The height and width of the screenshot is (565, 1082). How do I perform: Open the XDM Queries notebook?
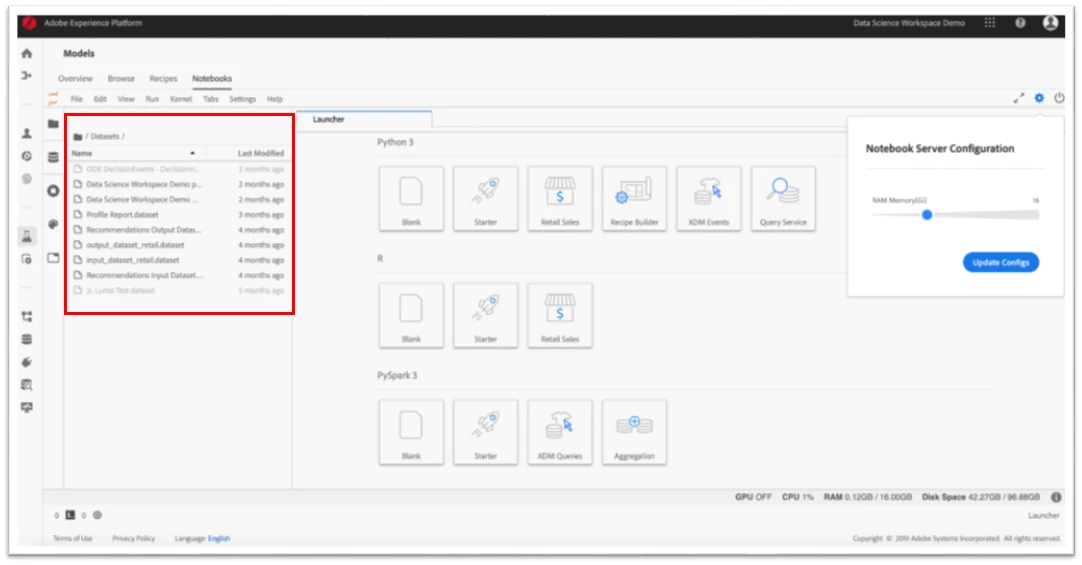point(560,433)
